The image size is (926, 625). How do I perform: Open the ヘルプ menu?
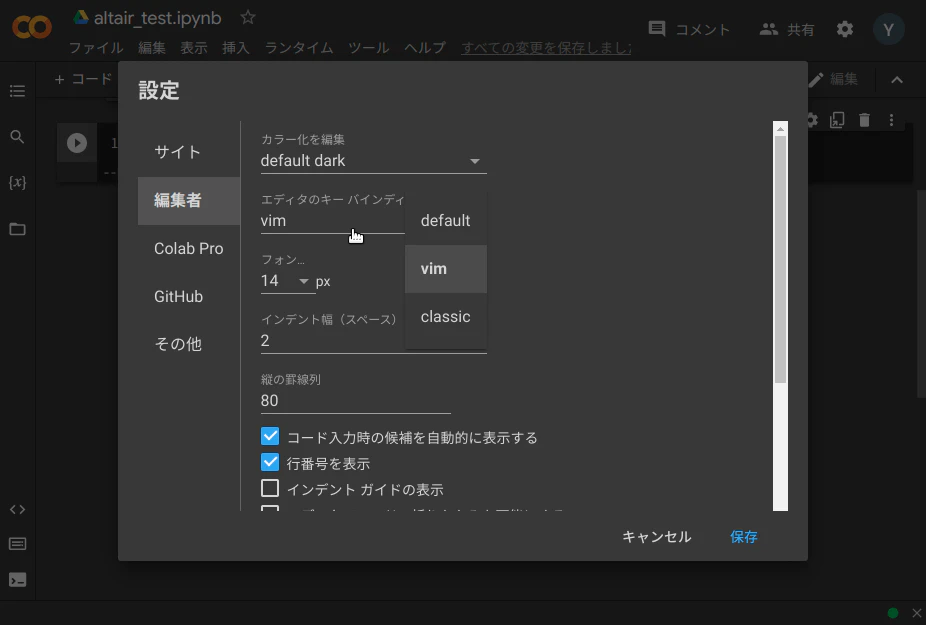(x=425, y=48)
